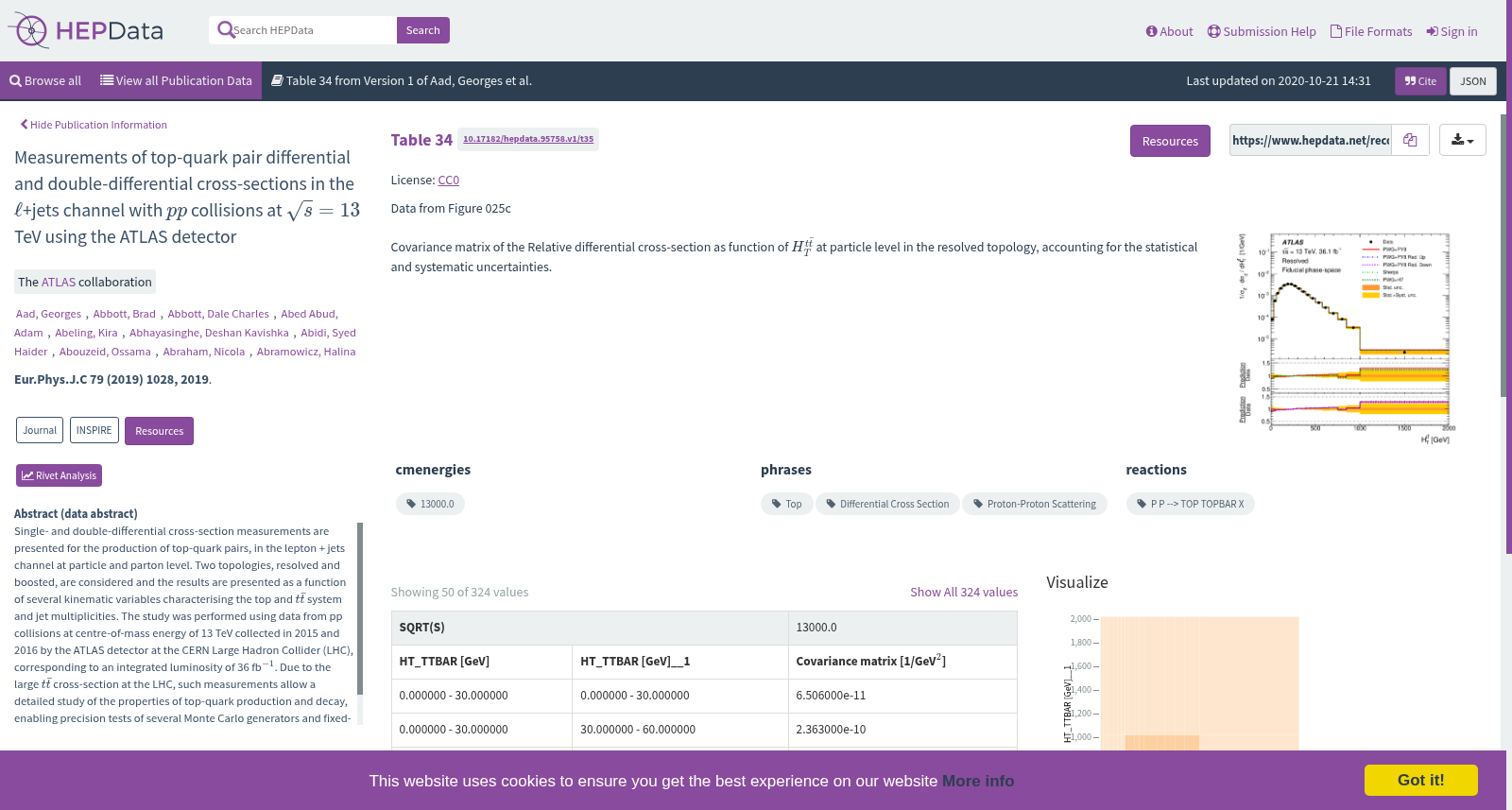1512x810 pixels.
Task: Click the sidebar Resources button
Action: point(159,431)
